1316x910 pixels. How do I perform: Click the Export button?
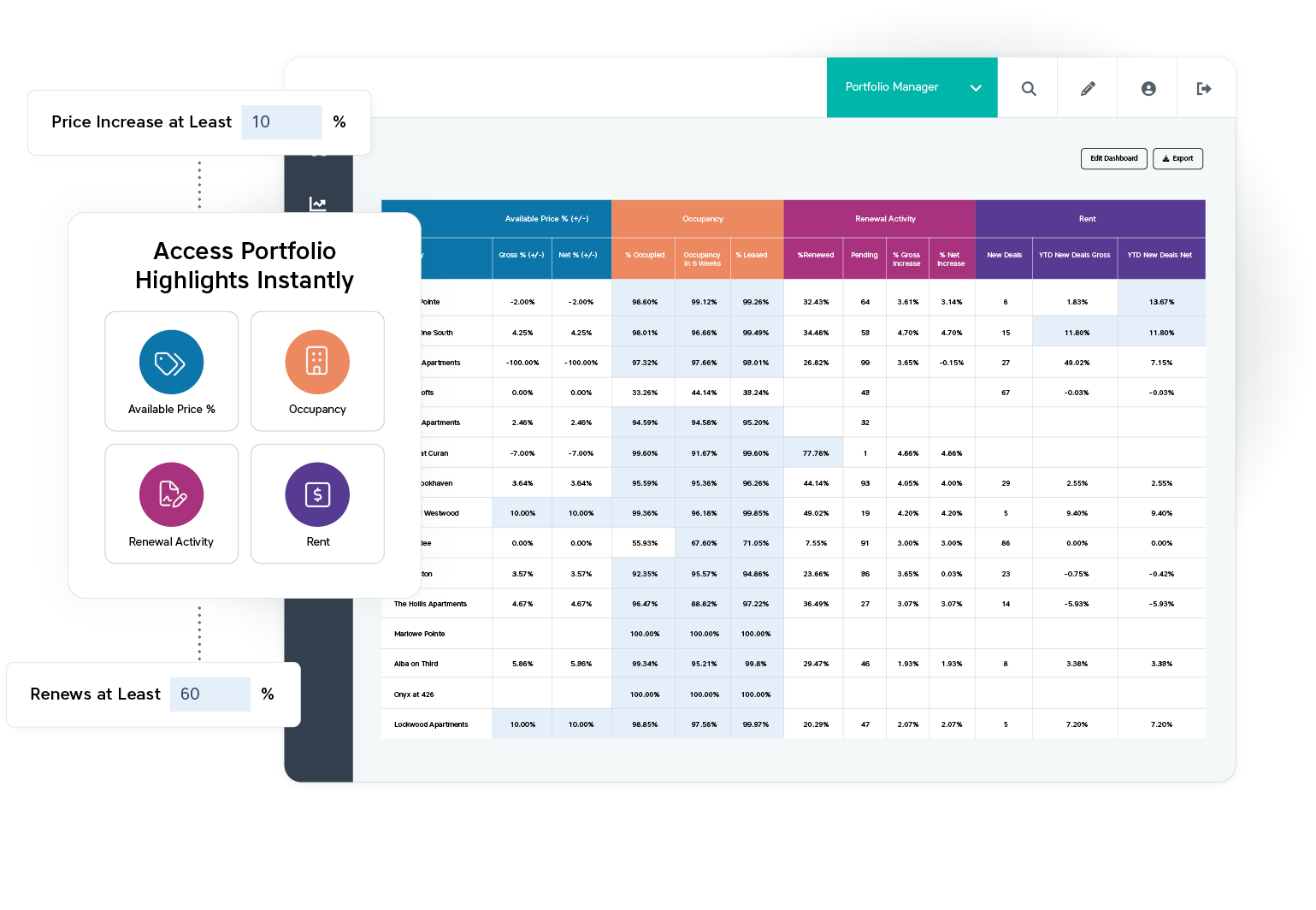pyautogui.click(x=1177, y=158)
